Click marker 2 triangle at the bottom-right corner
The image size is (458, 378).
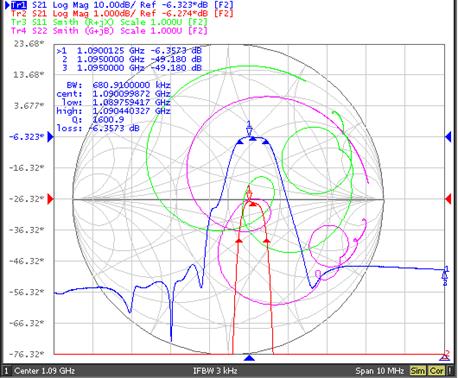444,356
